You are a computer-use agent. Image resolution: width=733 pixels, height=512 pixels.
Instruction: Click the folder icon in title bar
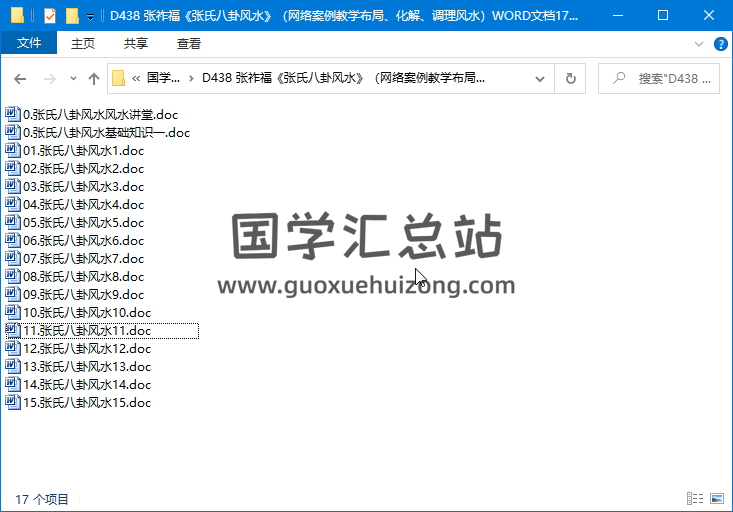click(x=17, y=15)
